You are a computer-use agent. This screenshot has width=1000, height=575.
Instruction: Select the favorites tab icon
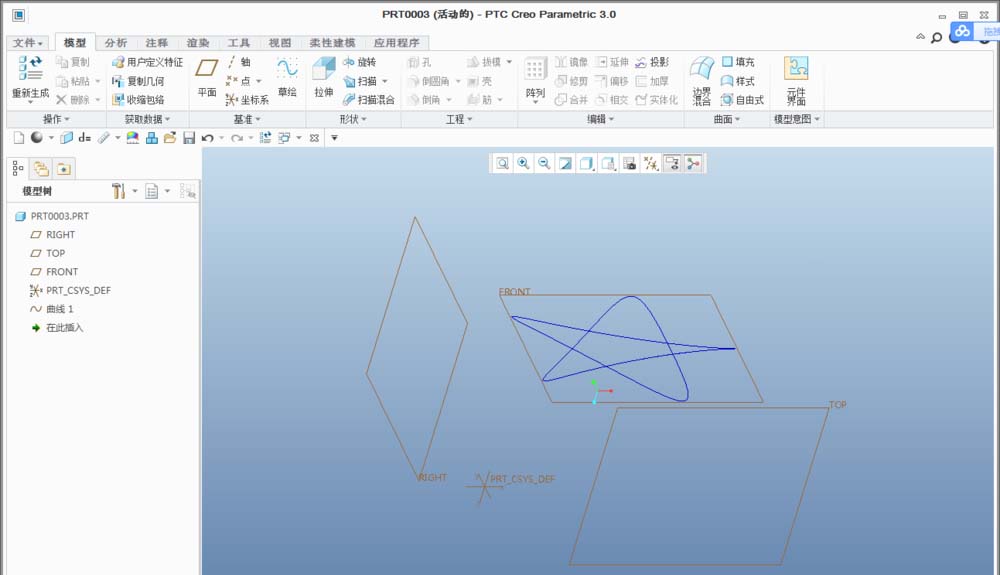click(64, 168)
